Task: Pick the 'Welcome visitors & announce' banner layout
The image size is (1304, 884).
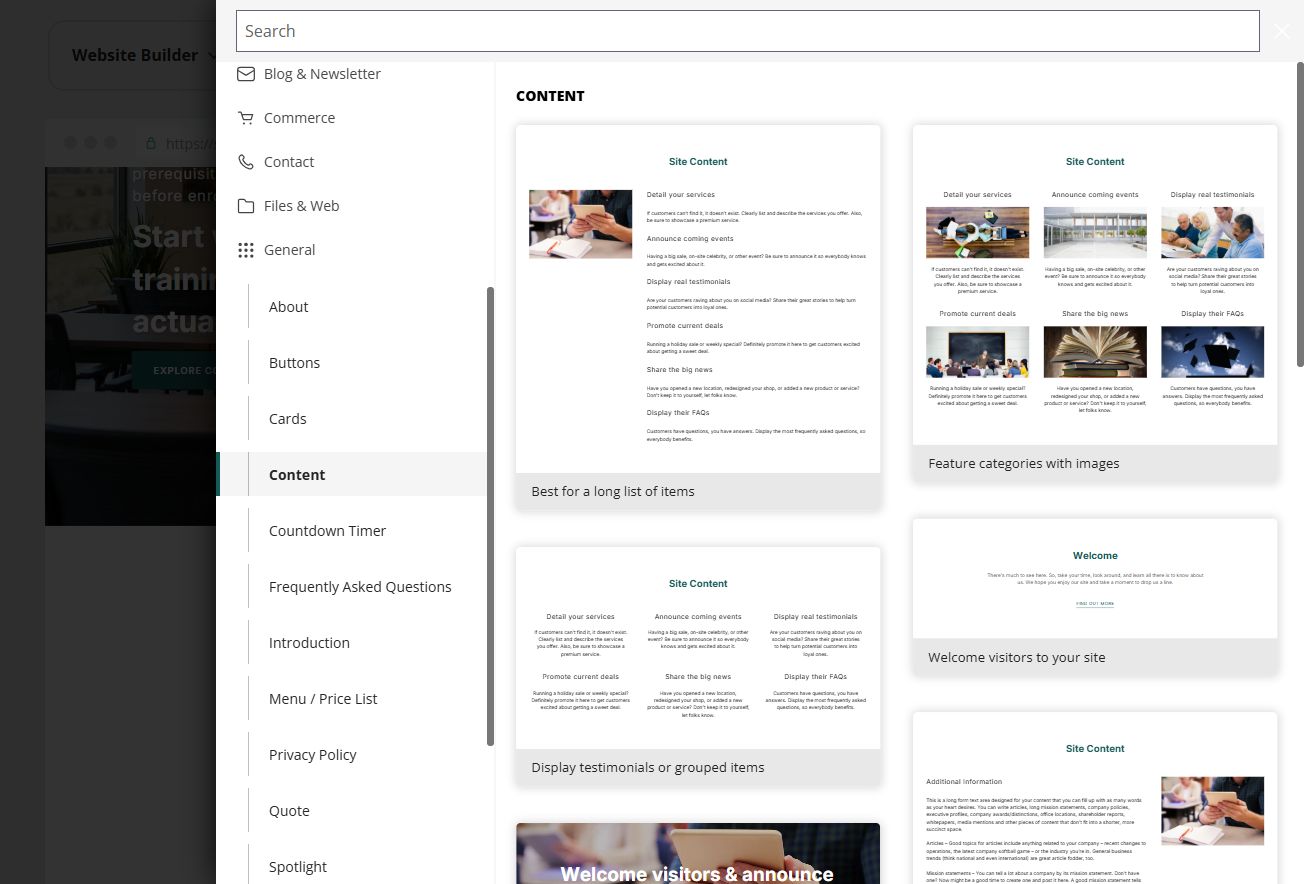Action: [x=698, y=854]
